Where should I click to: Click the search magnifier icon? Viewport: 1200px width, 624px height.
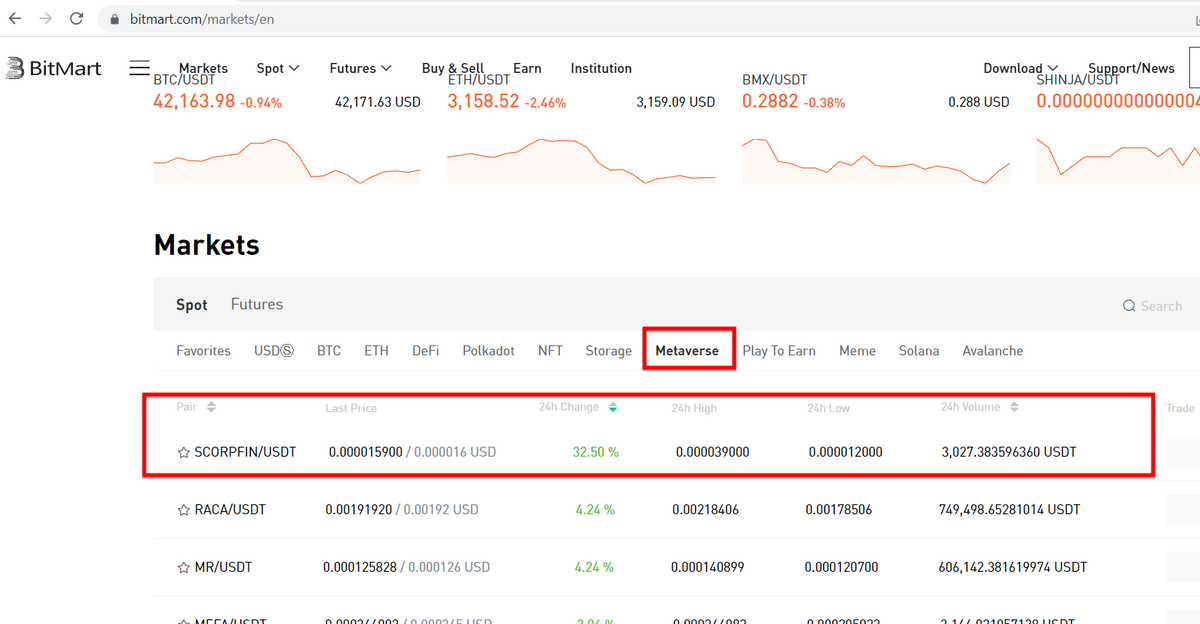1129,306
